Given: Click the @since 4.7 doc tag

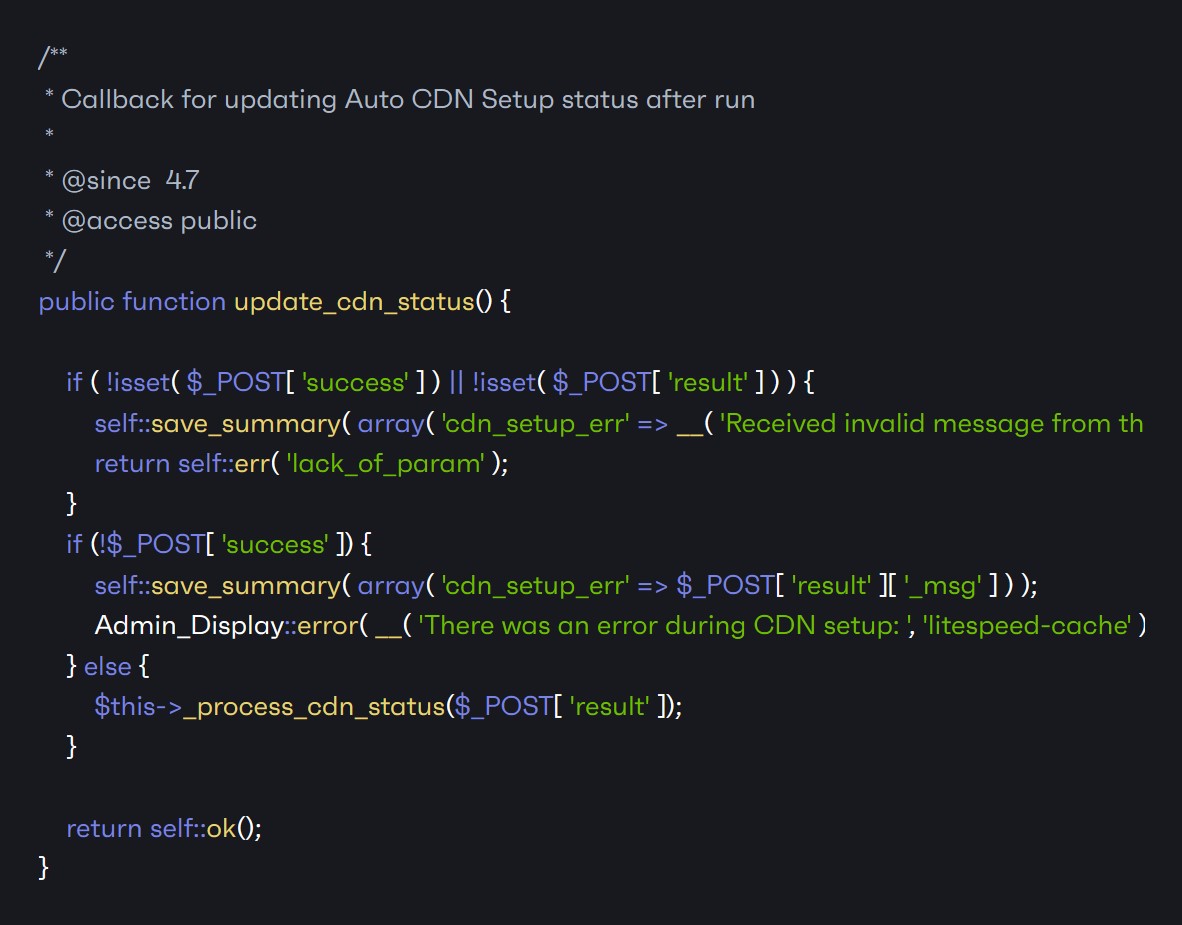Looking at the screenshot, I should tap(130, 180).
